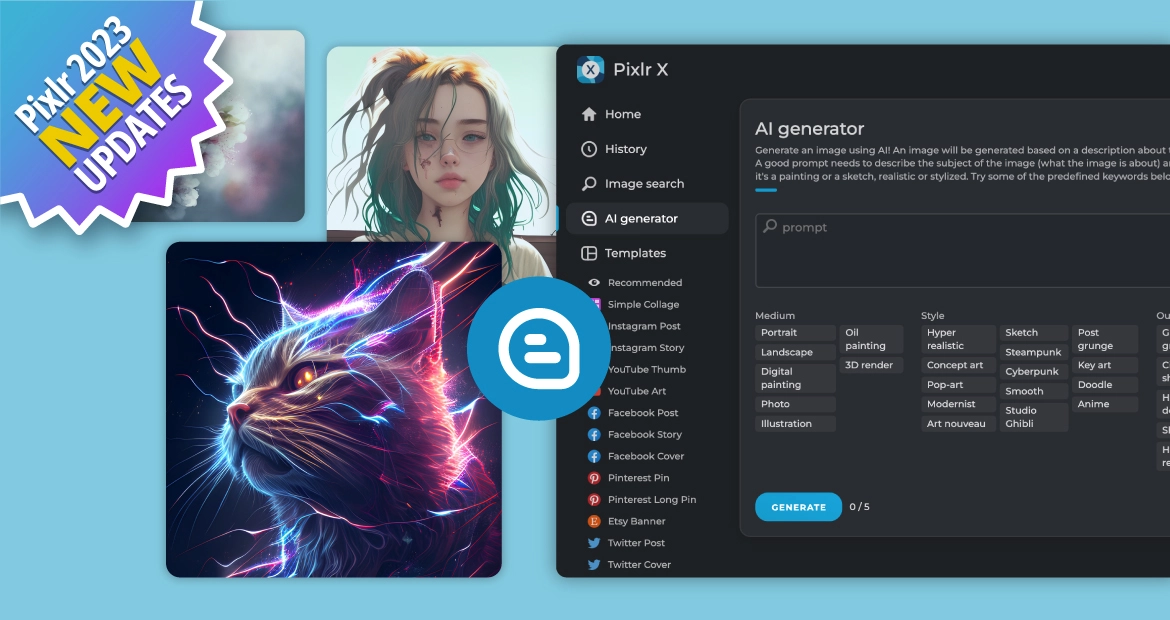Open the neon cat generated image
The width and height of the screenshot is (1170, 620).
334,410
